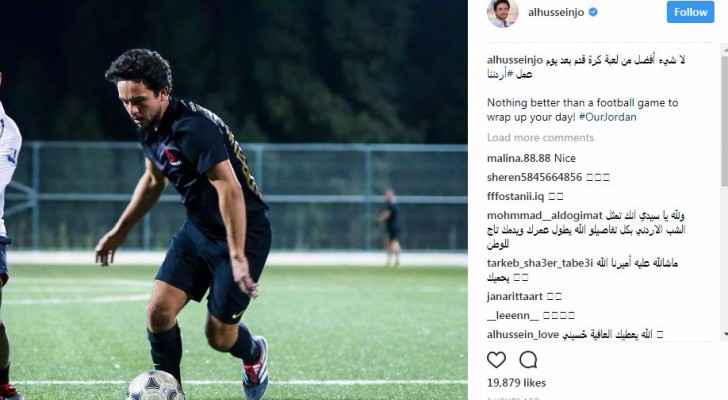The height and width of the screenshot is (400, 728).
Task: Click the heart like icon
Action: (496, 360)
